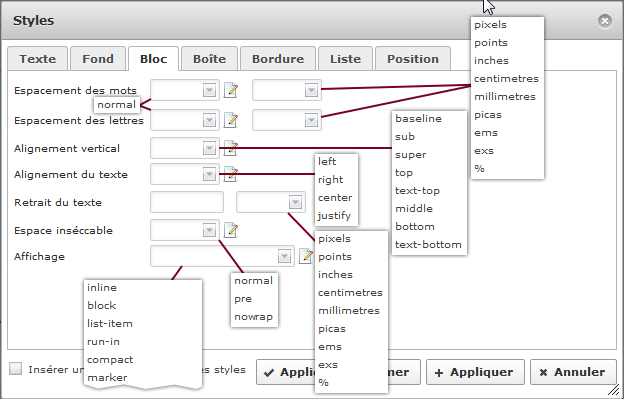Screen dimensions: 624x399
Task: Click the Styles dialog title
Action: click(33, 21)
